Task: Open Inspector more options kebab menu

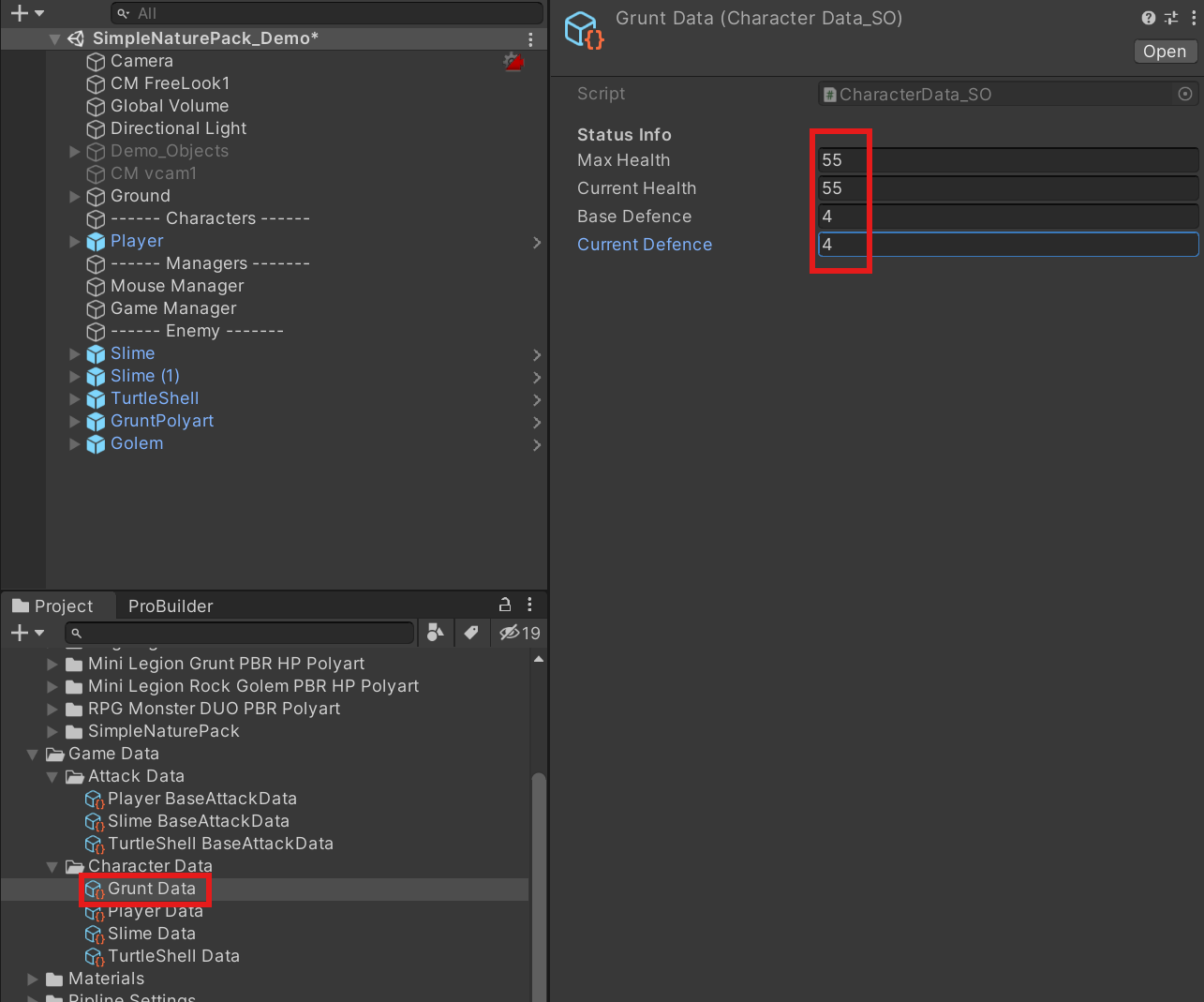Action: pyautogui.click(x=1194, y=18)
